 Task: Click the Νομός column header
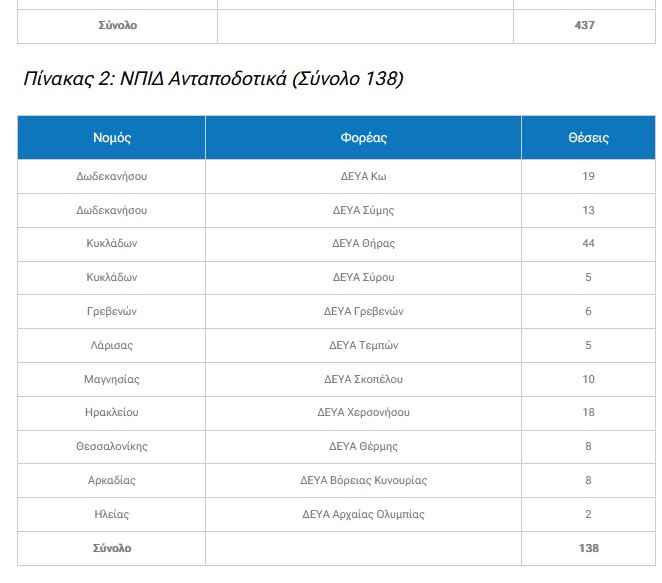point(112,138)
